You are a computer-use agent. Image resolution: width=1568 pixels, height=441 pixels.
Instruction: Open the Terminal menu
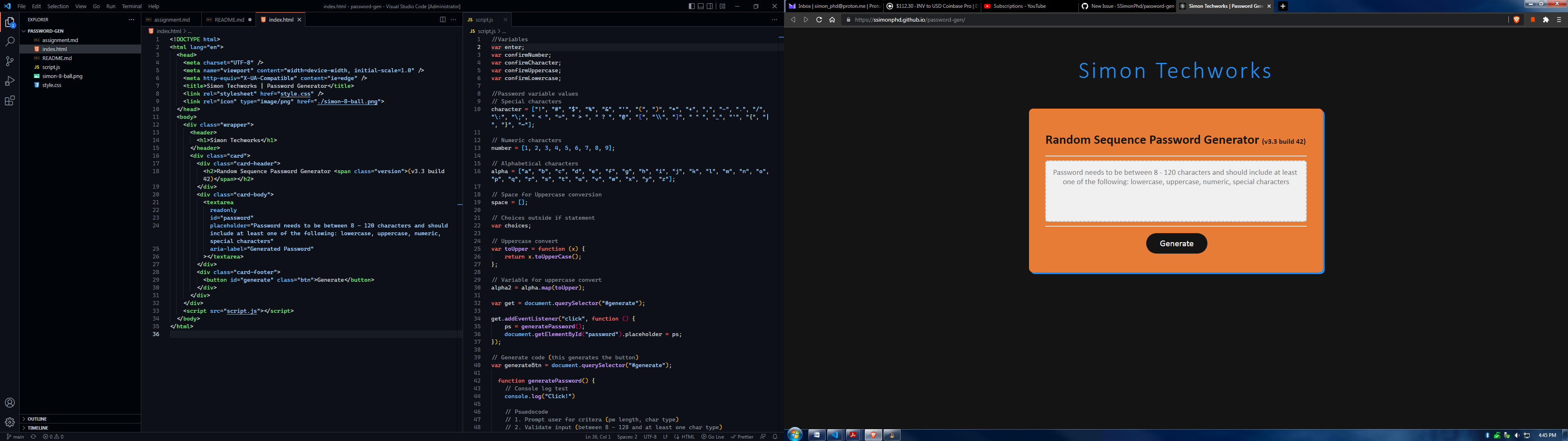click(131, 6)
